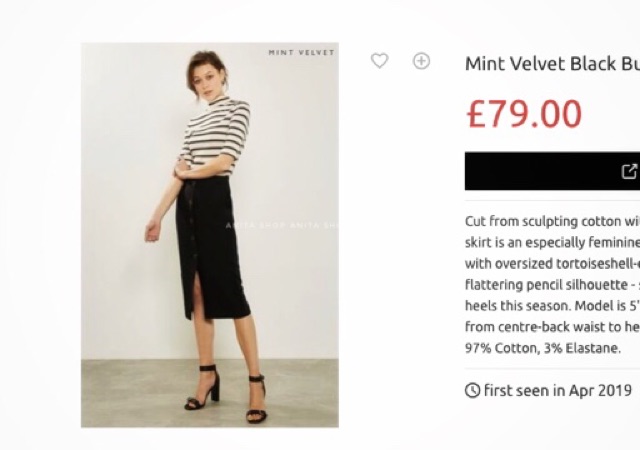
Task: Click the striped top in the photo
Action: 216,134
